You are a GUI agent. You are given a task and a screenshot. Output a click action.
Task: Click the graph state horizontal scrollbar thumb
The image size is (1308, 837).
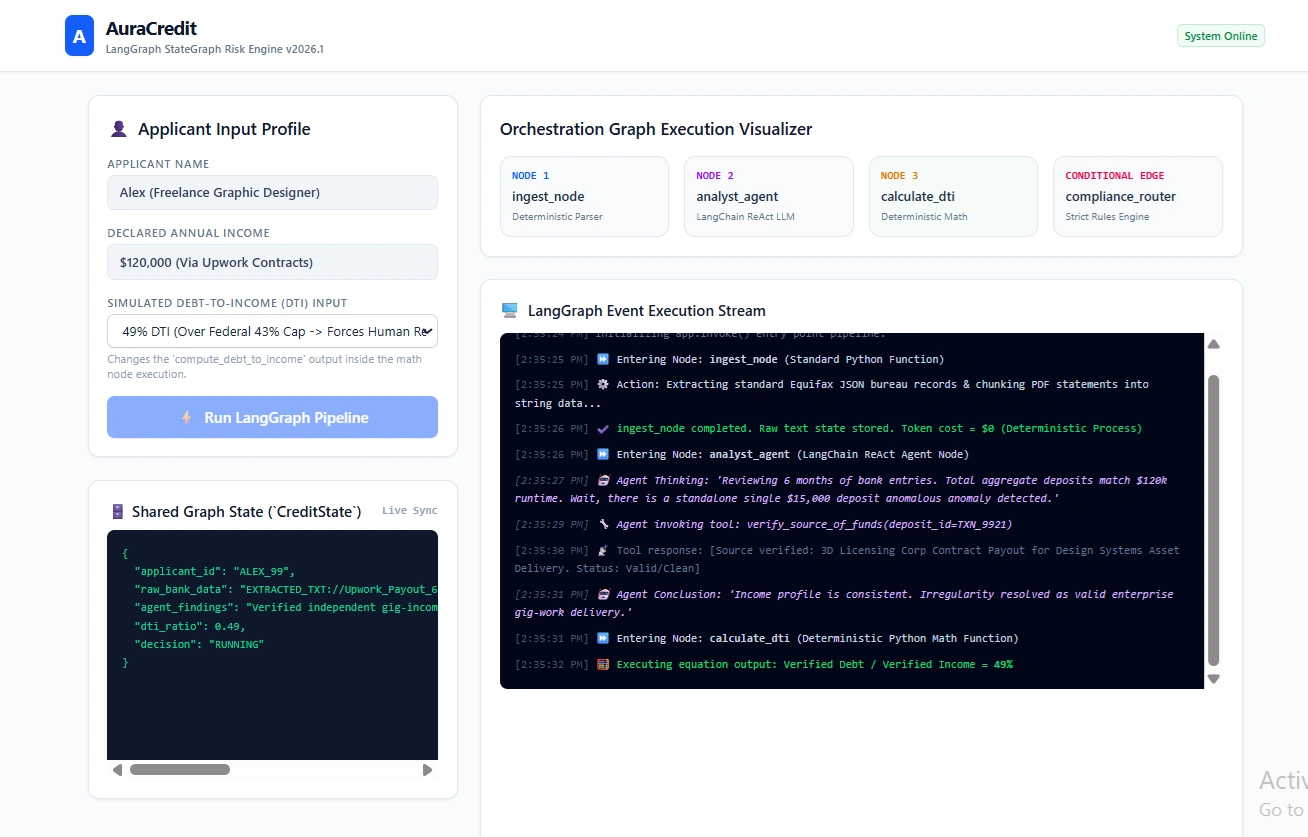click(180, 770)
